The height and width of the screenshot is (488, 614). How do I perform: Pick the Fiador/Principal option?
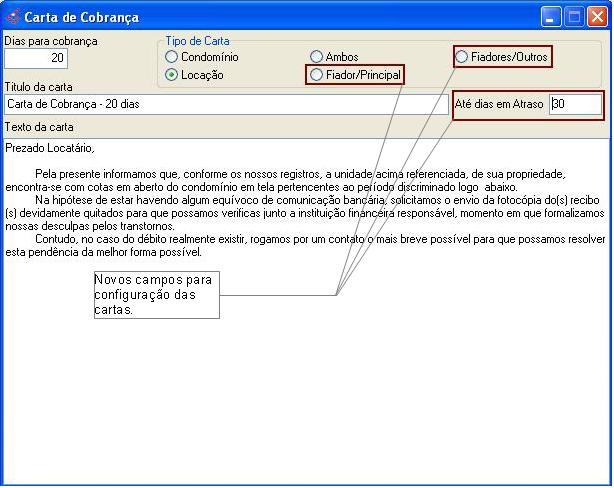(317, 75)
